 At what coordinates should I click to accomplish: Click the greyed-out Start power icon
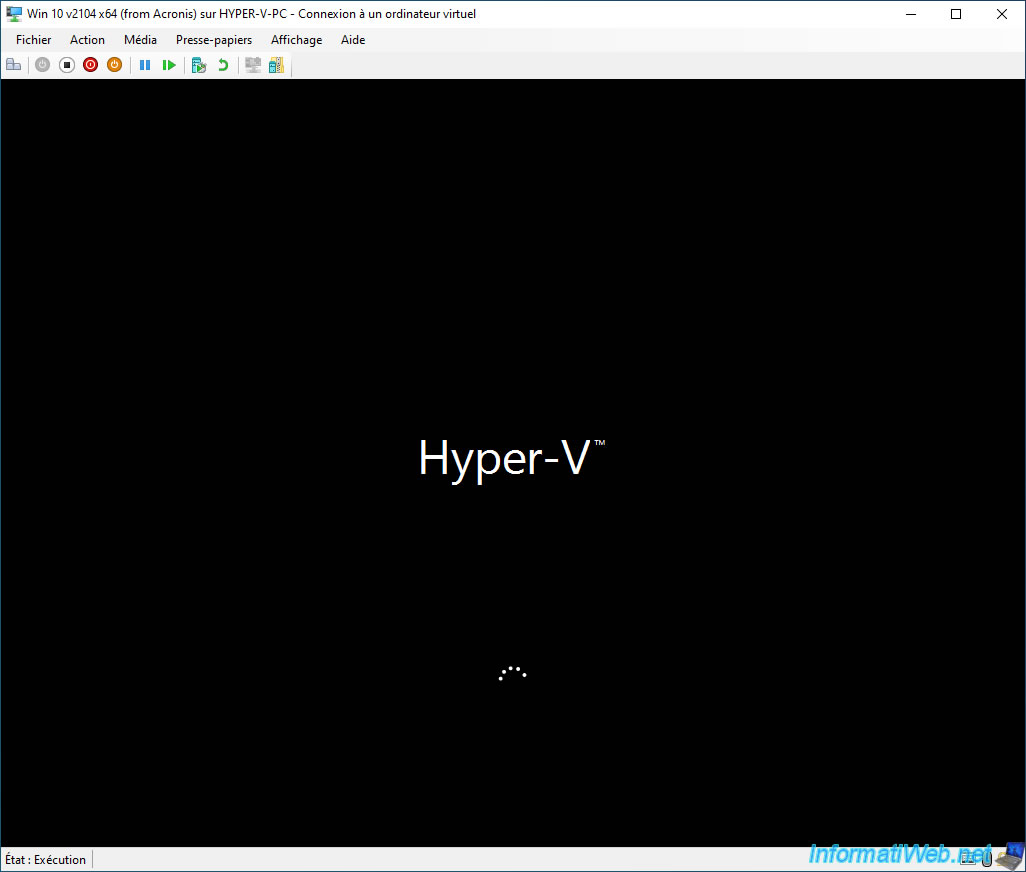pyautogui.click(x=43, y=65)
